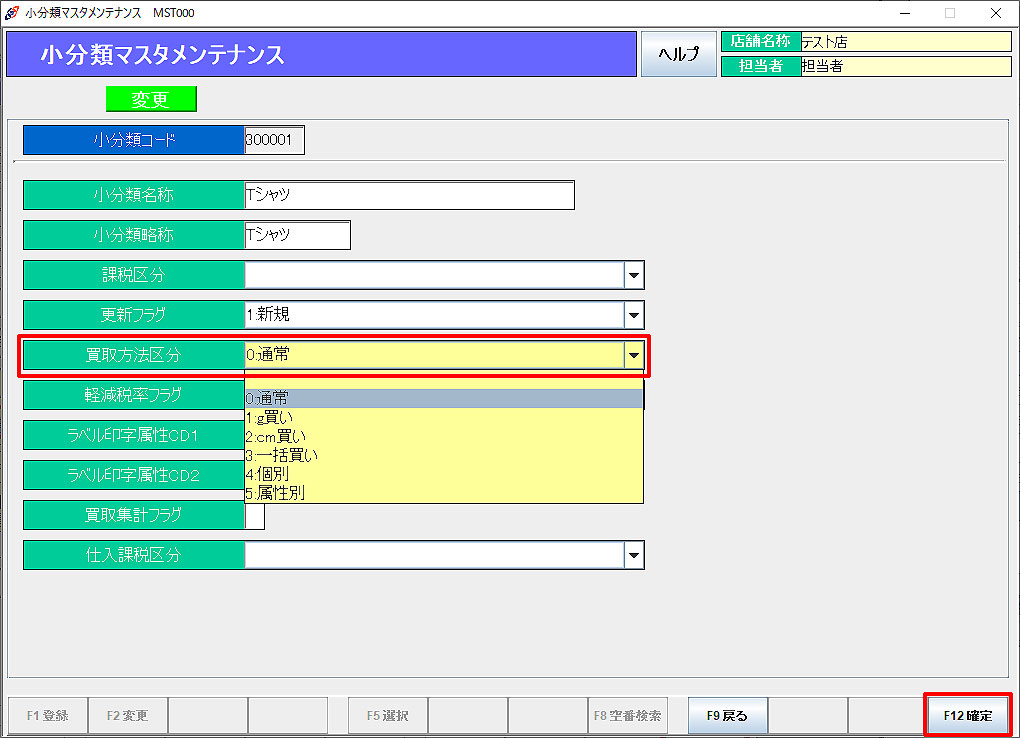Image resolution: width=1020 pixels, height=738 pixels.
Task: Toggle the 買取集計フラグ checkbox
Action: (255, 516)
